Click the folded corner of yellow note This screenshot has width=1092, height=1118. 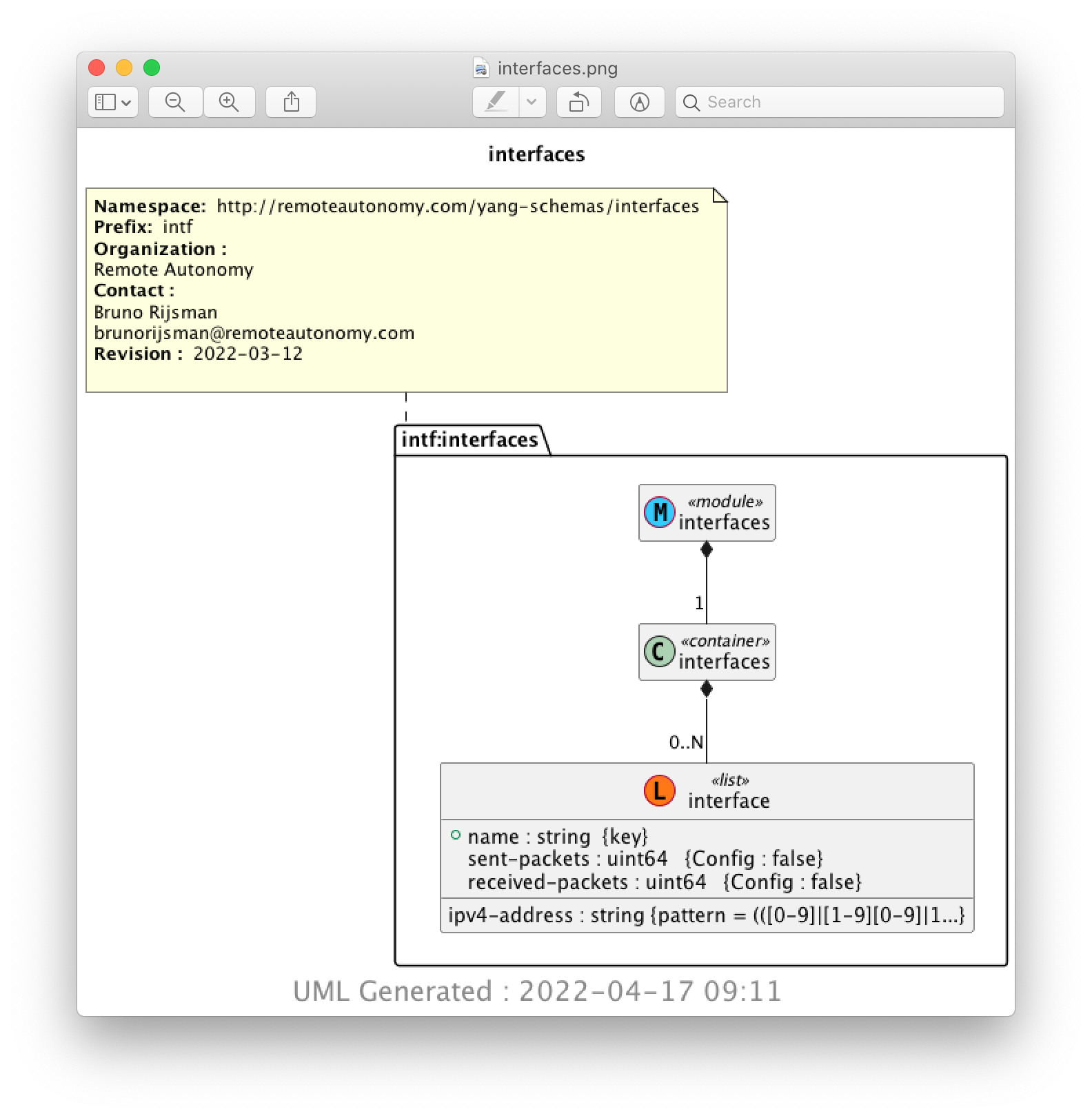coord(720,195)
